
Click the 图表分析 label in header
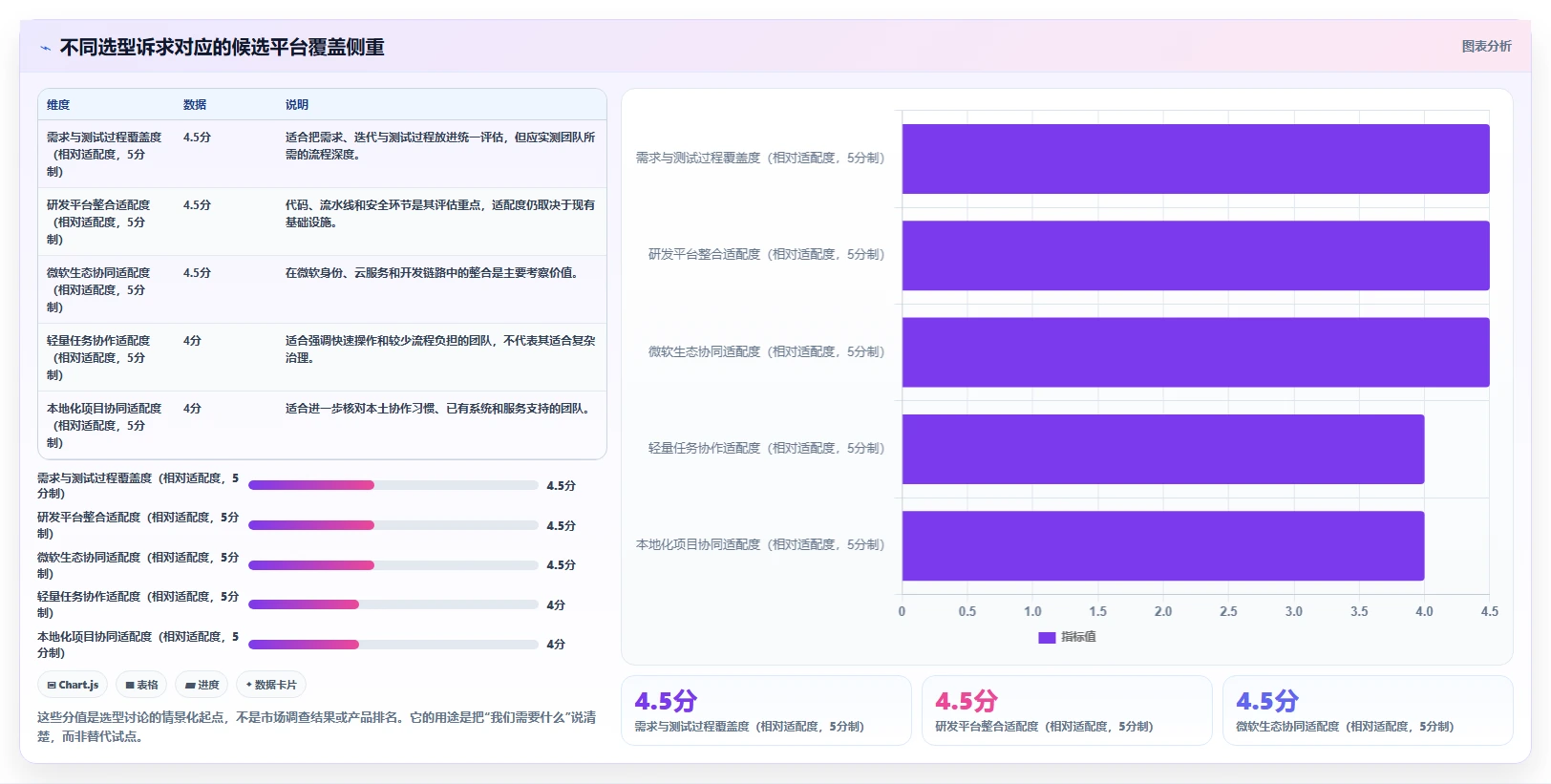point(1486,46)
